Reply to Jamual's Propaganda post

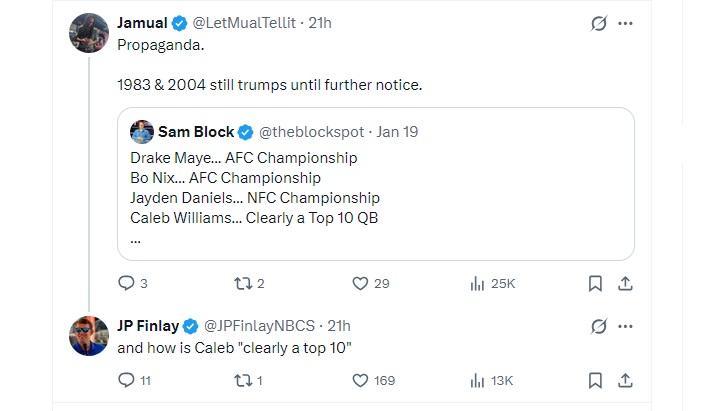pyautogui.click(x=127, y=283)
